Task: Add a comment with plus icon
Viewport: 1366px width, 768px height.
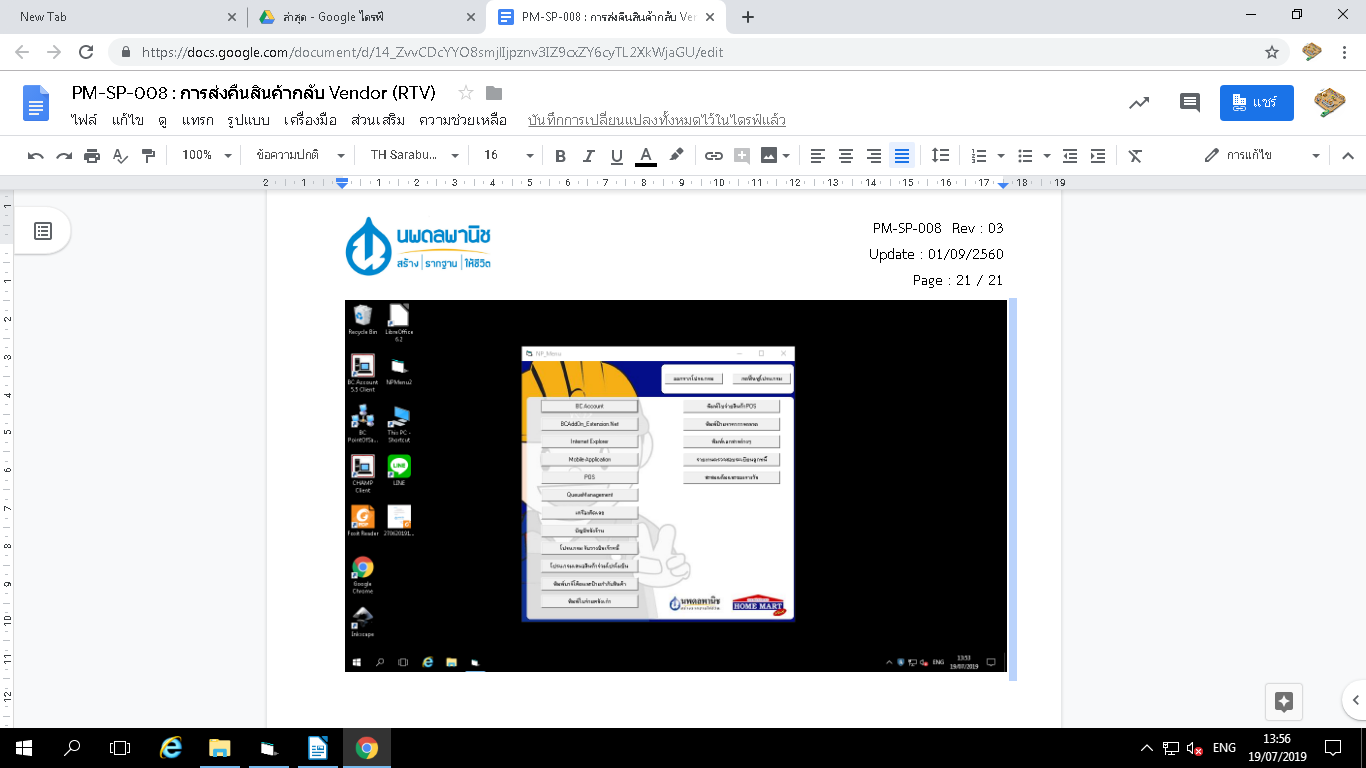Action: [742, 156]
